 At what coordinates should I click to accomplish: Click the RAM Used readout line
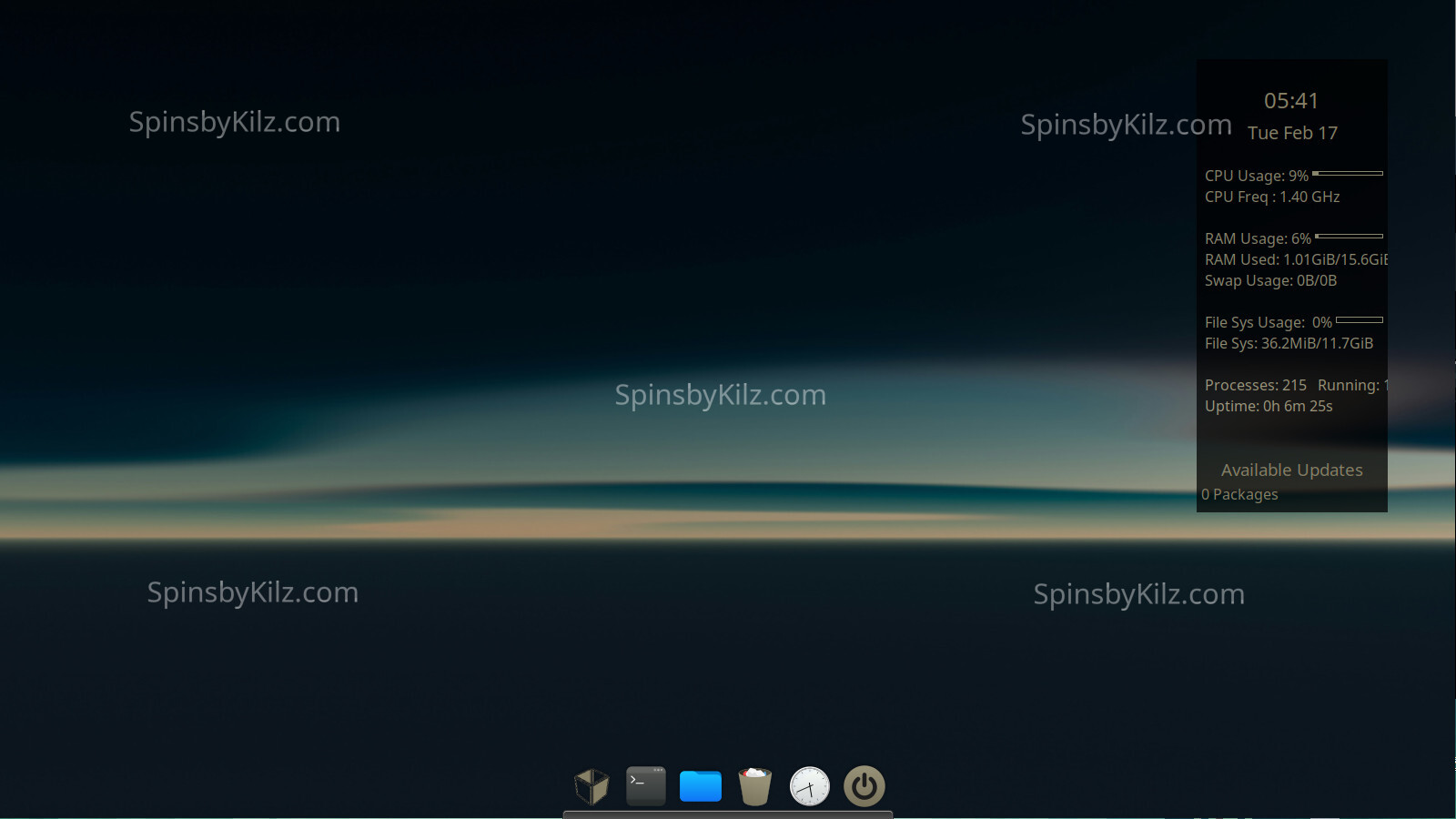(x=1294, y=260)
